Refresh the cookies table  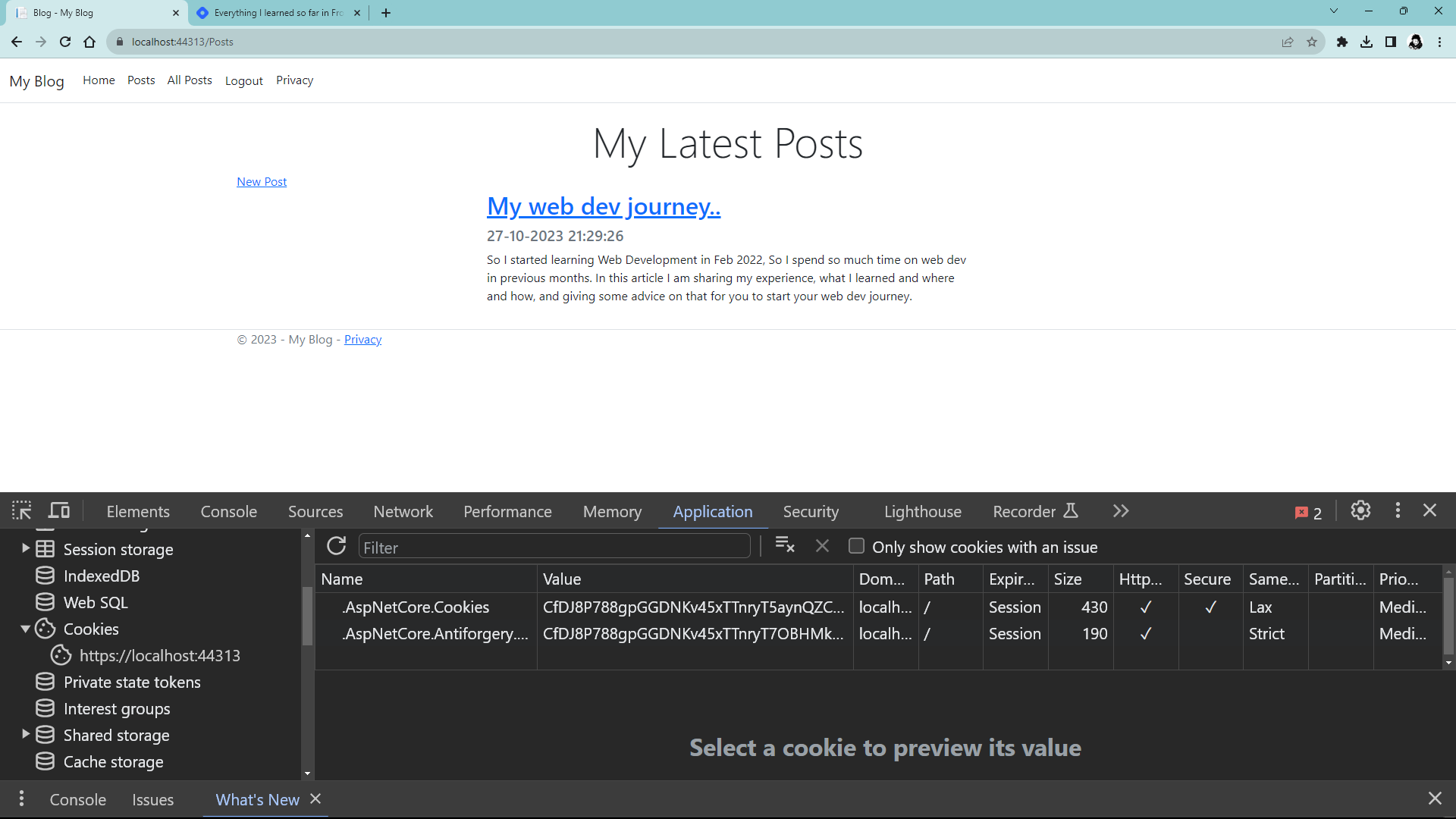(x=336, y=546)
